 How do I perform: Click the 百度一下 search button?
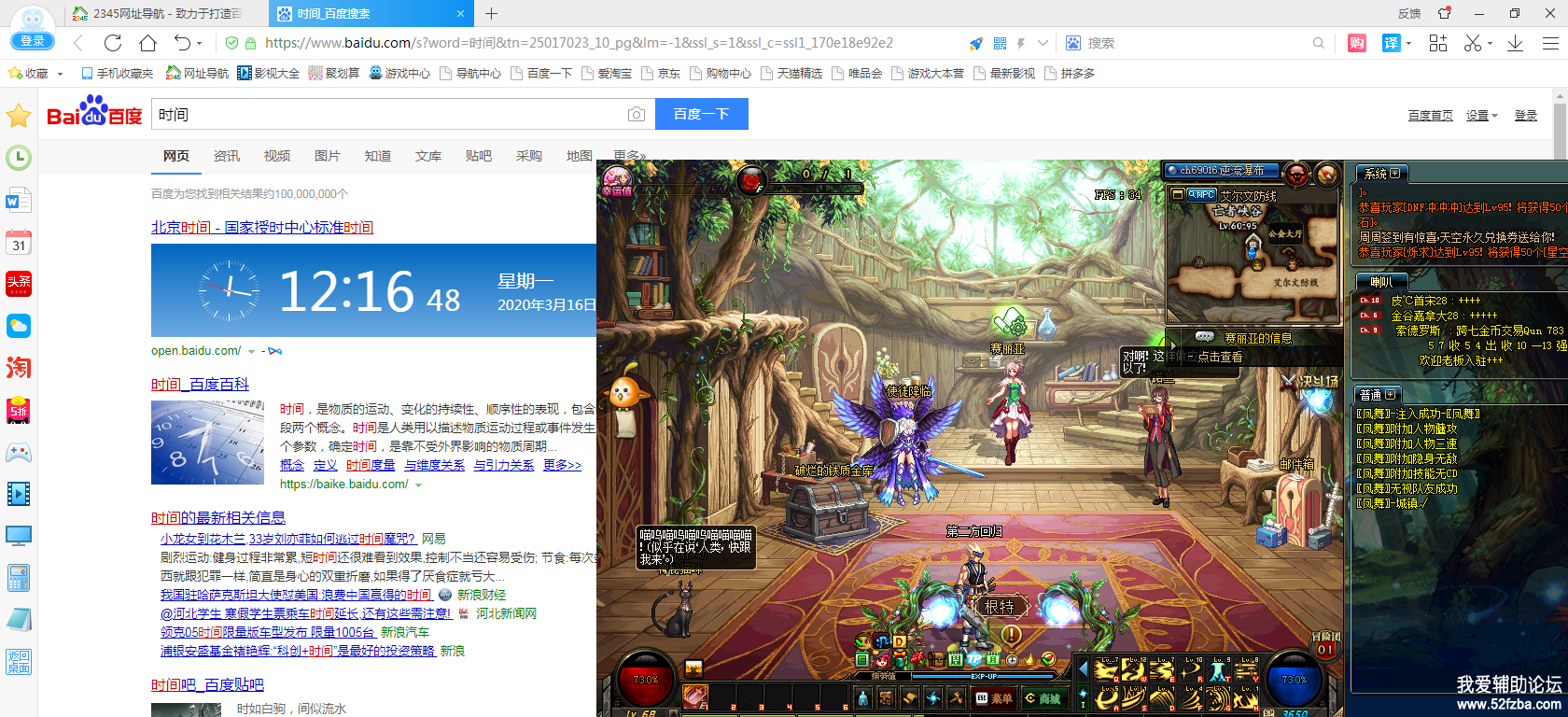click(x=701, y=114)
